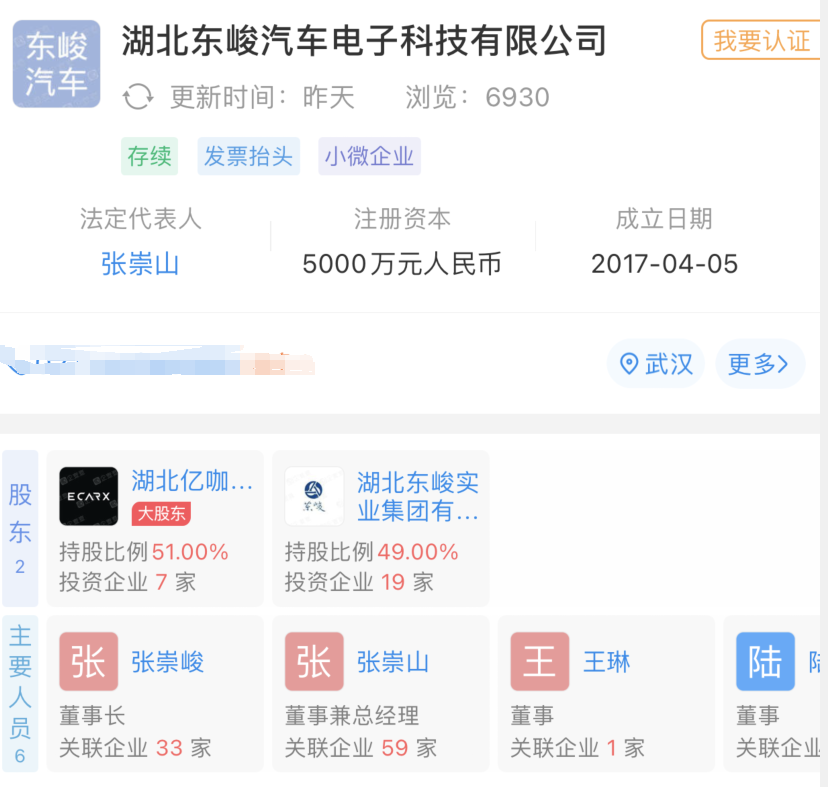Click the refresh update-time icon
This screenshot has height=787, width=828.
pyautogui.click(x=138, y=97)
